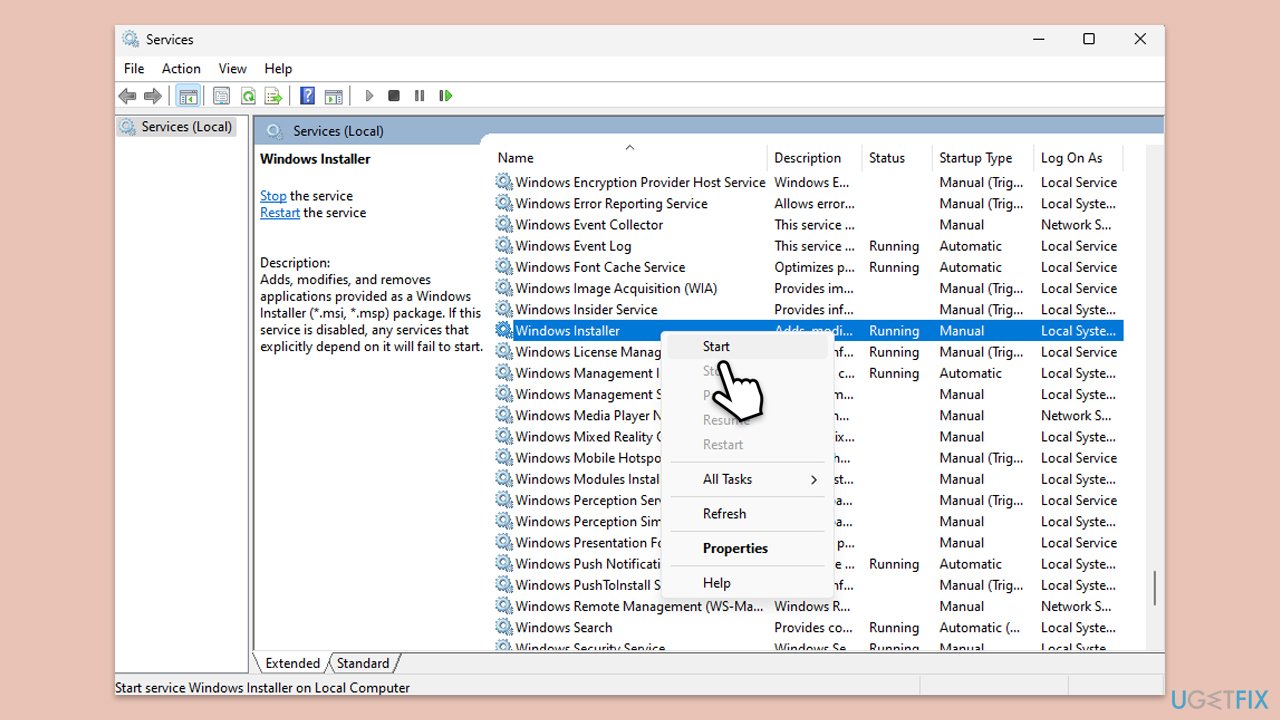Click Manual startup type of Windows Installer

coord(962,331)
